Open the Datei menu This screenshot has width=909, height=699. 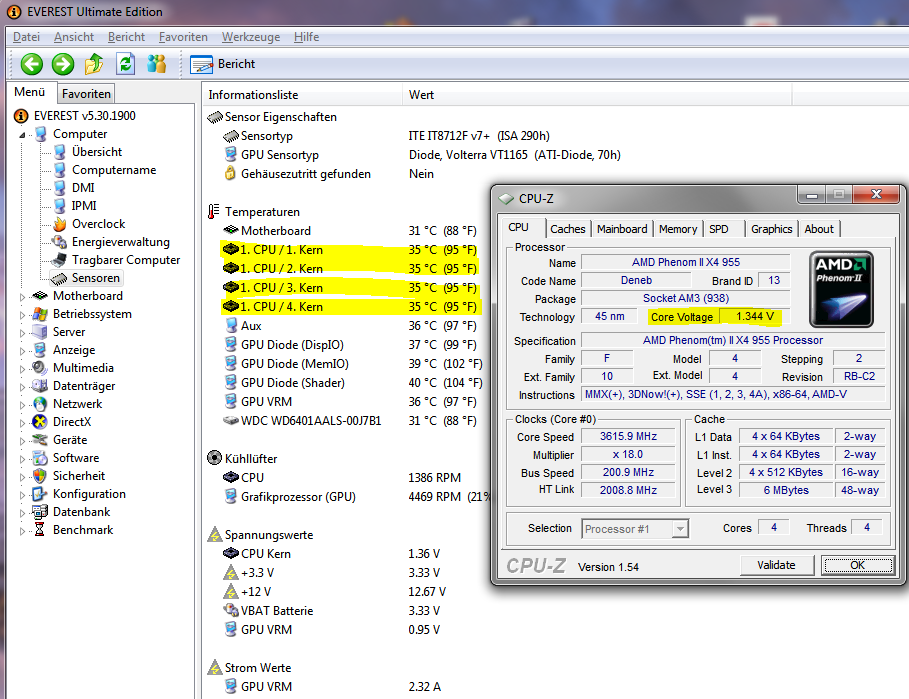[x=26, y=37]
